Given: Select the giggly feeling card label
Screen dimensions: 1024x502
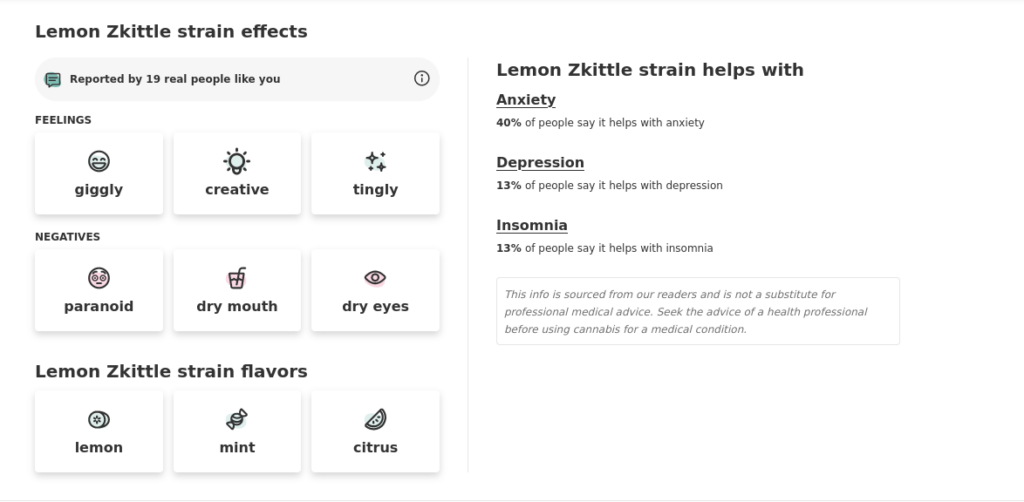Looking at the screenshot, I should pos(99,189).
